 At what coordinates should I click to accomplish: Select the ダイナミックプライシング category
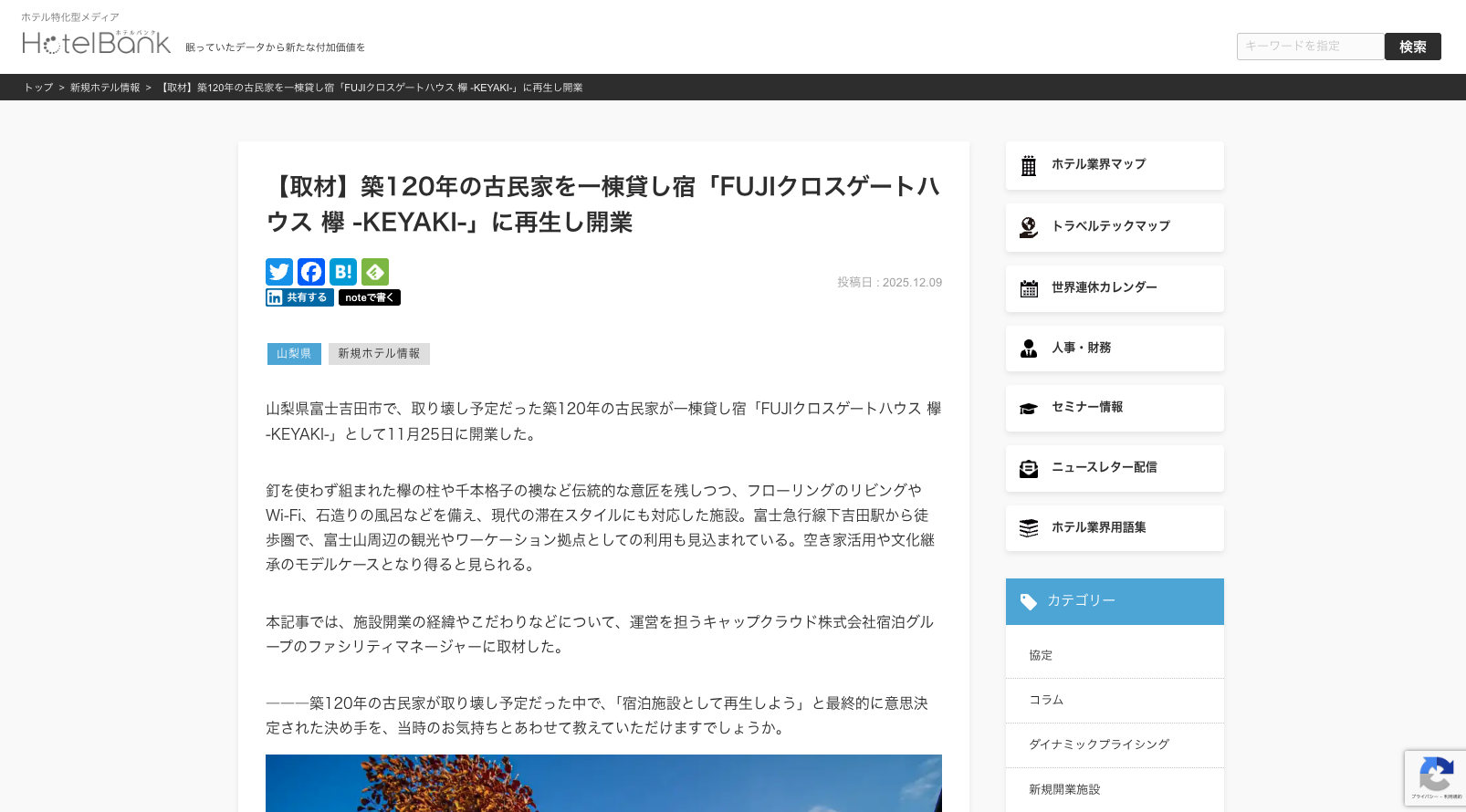1099,744
